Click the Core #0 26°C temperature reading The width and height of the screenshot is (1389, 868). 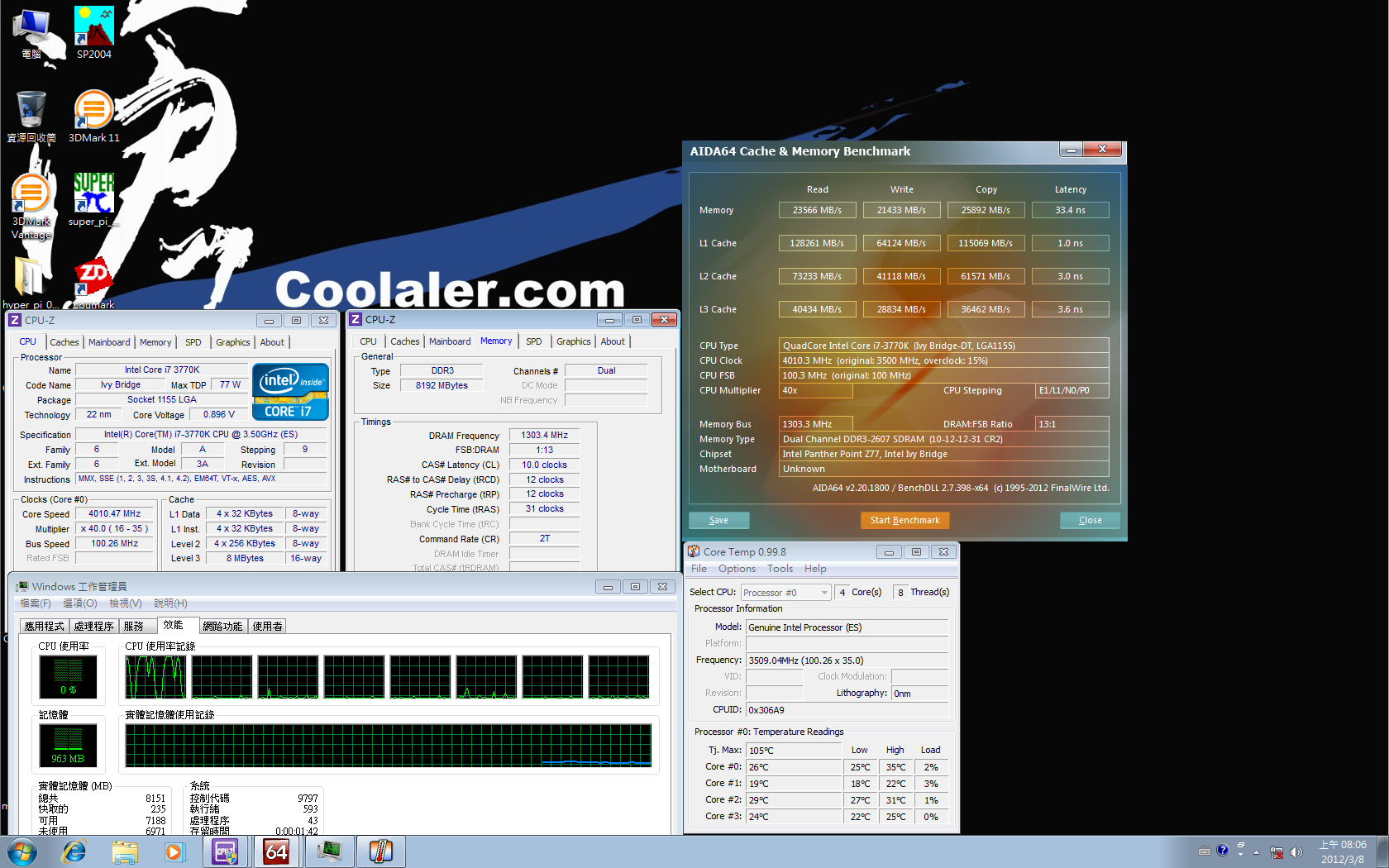[x=794, y=767]
